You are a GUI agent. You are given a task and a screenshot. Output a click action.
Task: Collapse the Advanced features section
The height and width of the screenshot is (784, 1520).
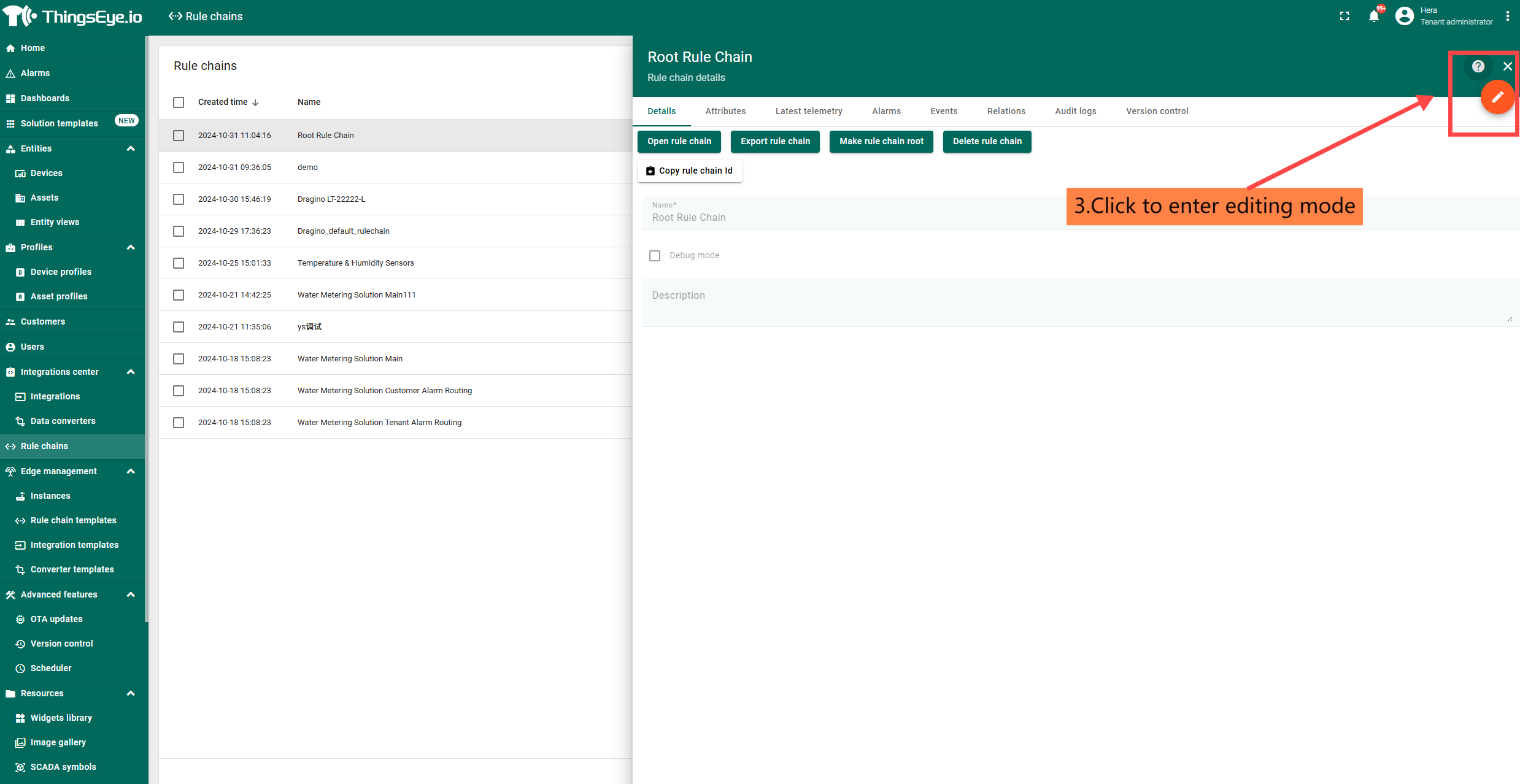[130, 594]
